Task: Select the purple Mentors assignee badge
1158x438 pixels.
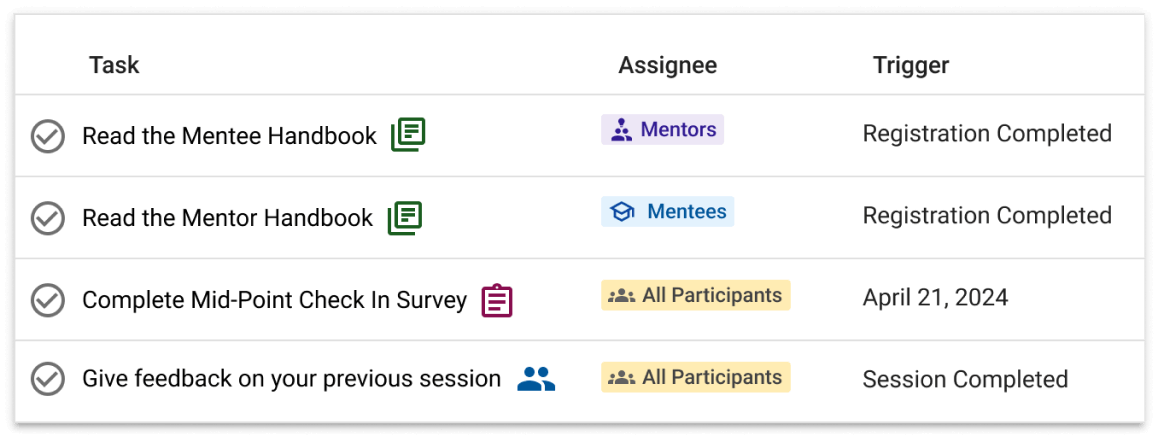Action: pyautogui.click(x=662, y=130)
